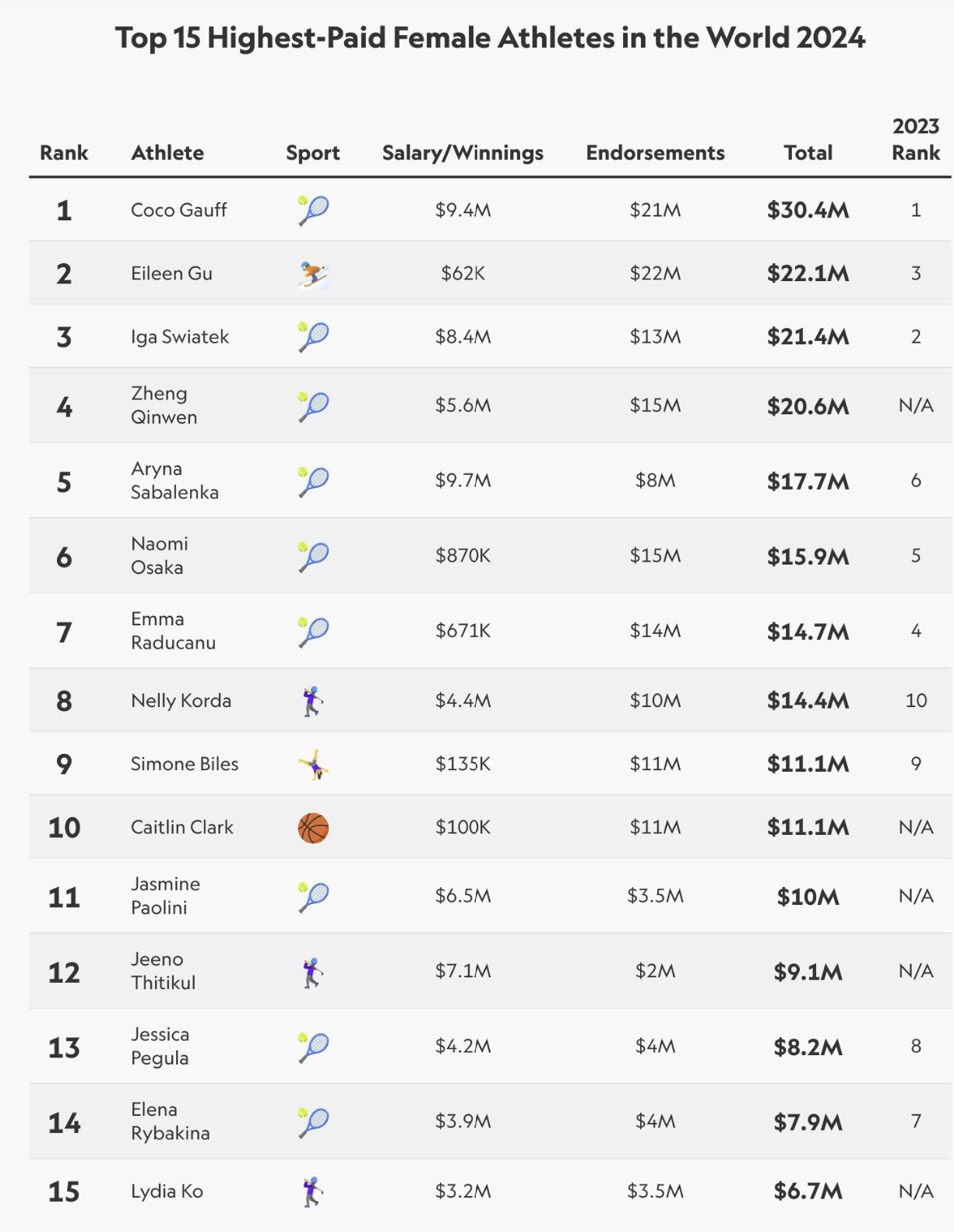Click Coco Gauff's $30.4M total
Viewport: 954px width, 1232px height.
pyautogui.click(x=808, y=210)
